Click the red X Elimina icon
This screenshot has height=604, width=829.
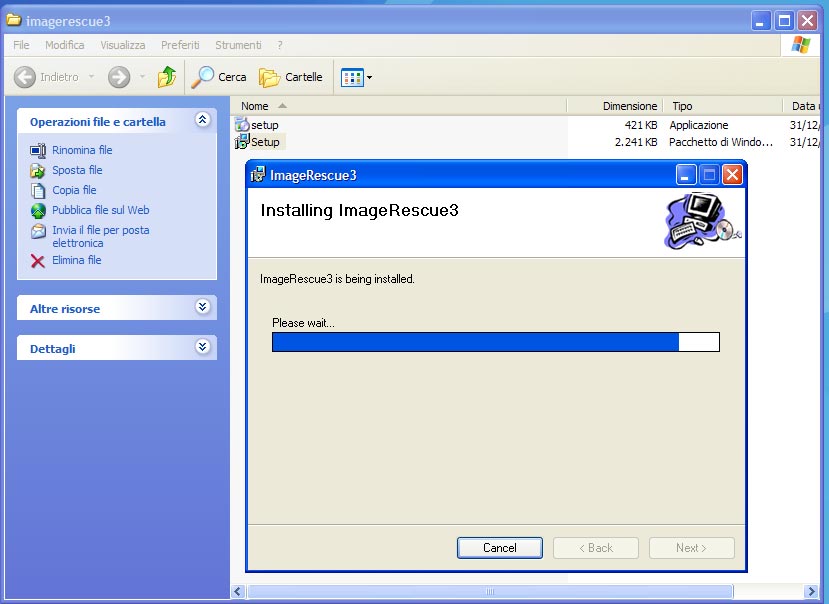38,261
